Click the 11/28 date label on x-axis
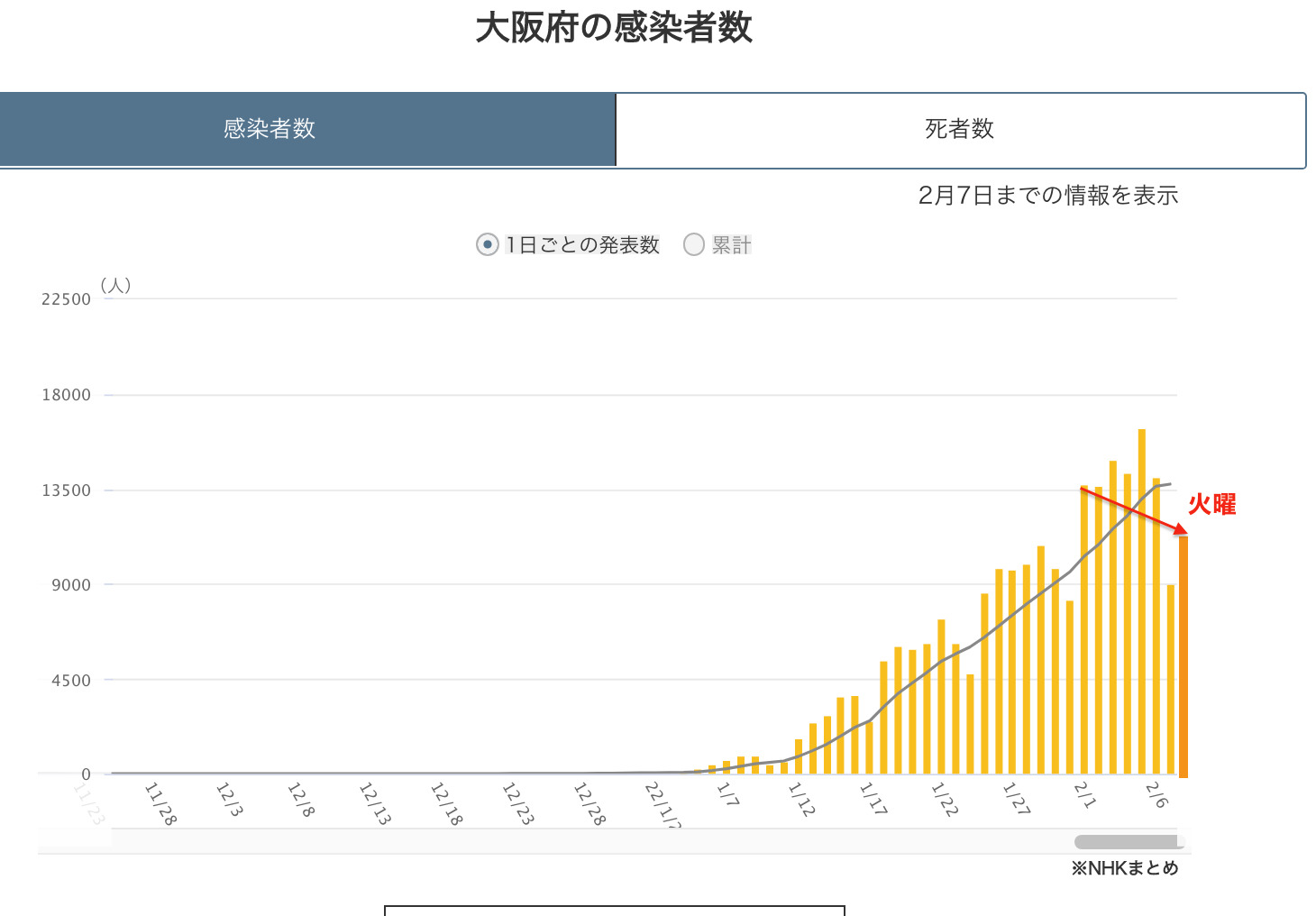The width and height of the screenshot is (1316, 916). [x=160, y=802]
